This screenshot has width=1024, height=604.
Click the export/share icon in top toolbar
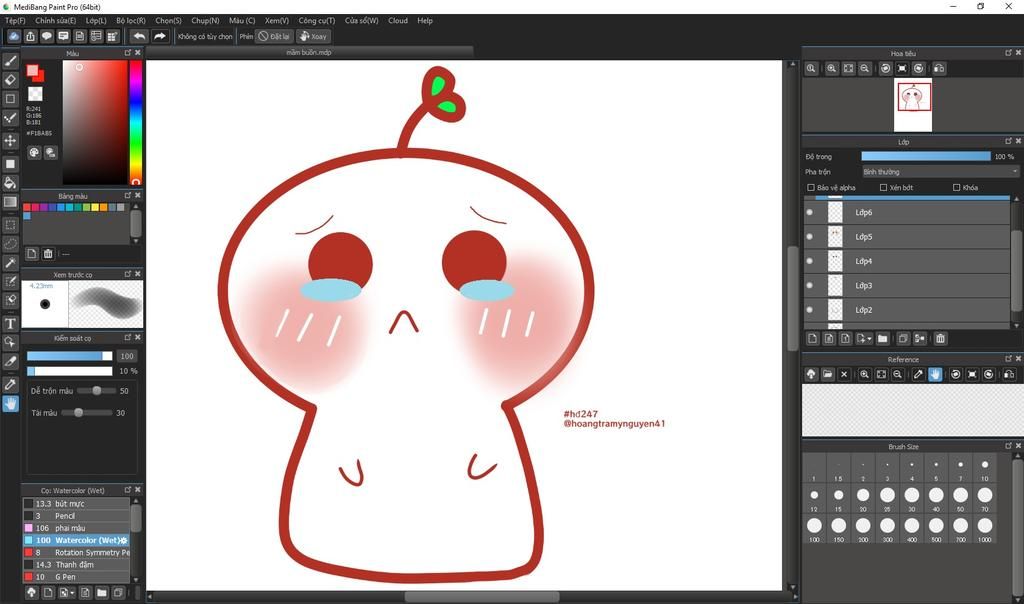(x=31, y=37)
